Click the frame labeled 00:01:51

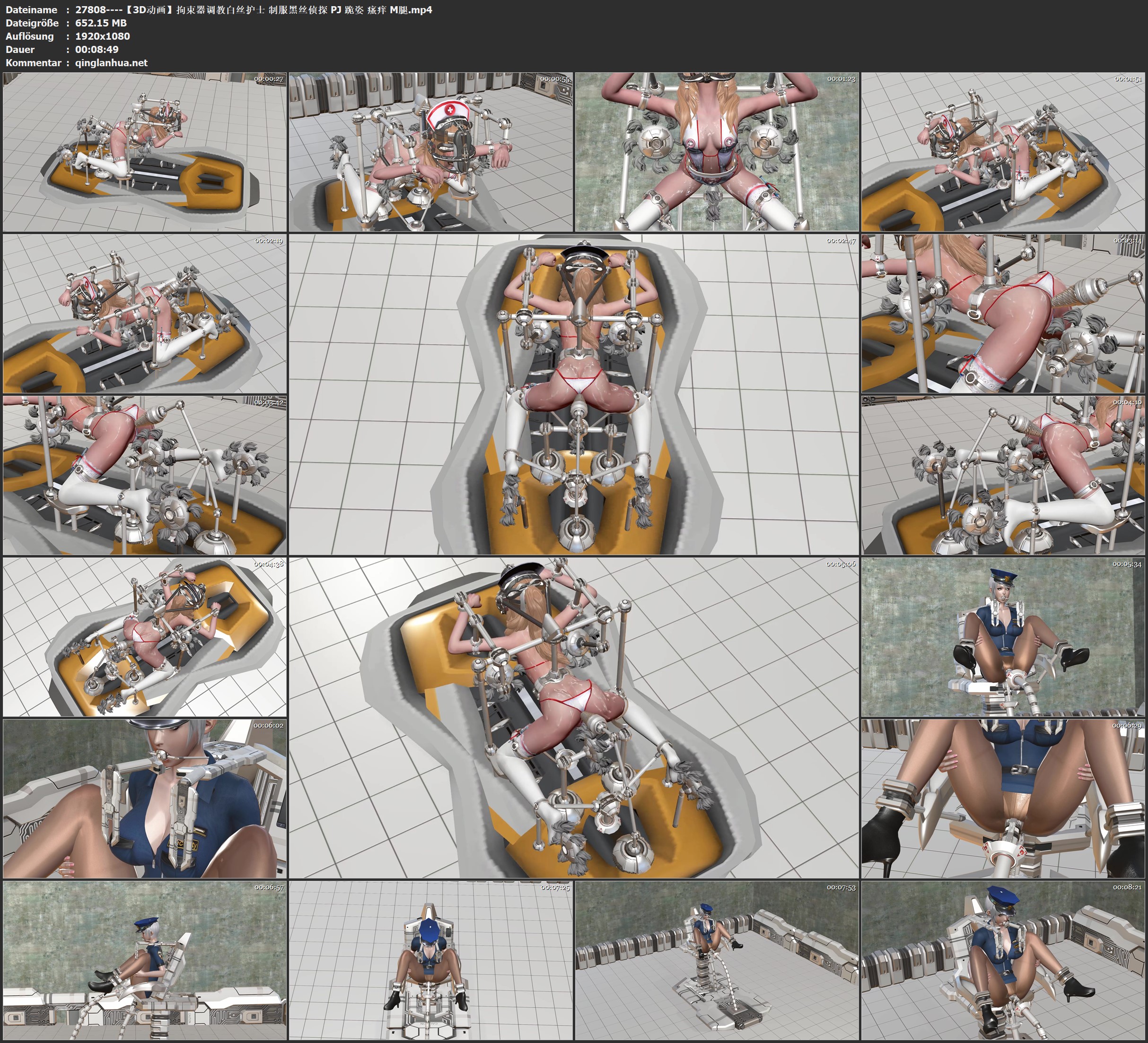pos(1003,152)
